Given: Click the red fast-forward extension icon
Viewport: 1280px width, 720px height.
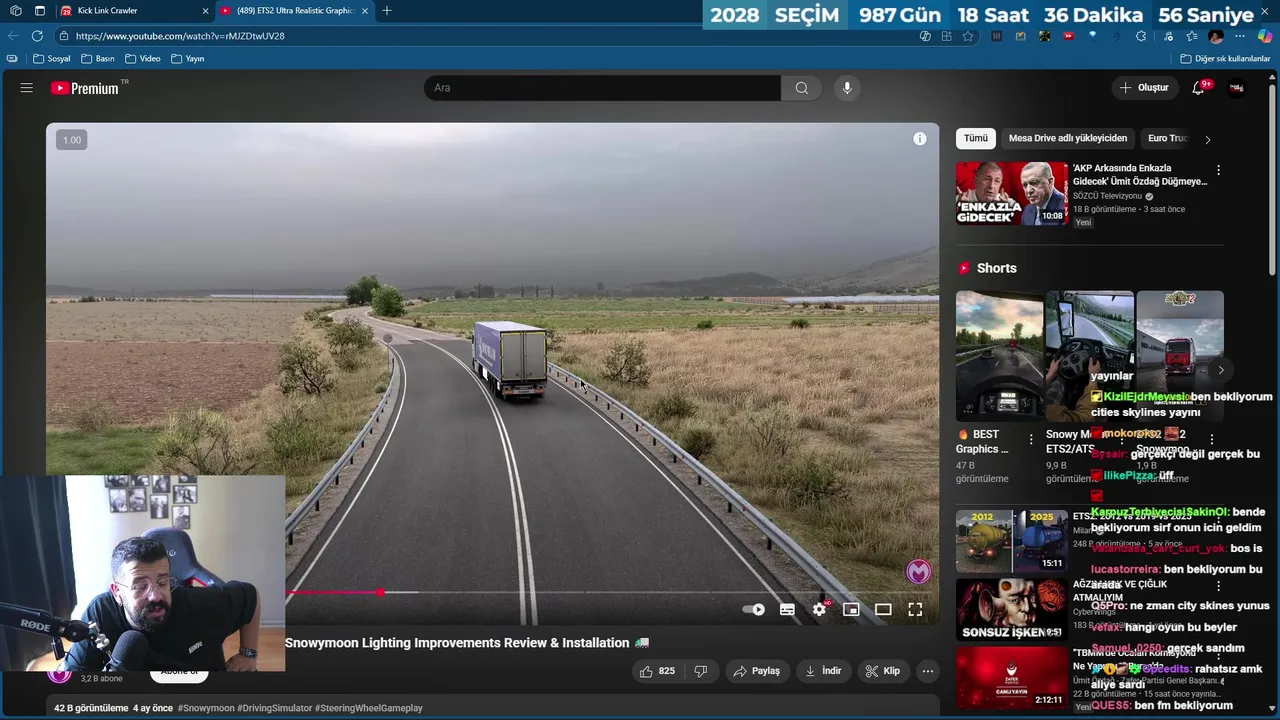Looking at the screenshot, I should tap(1069, 36).
